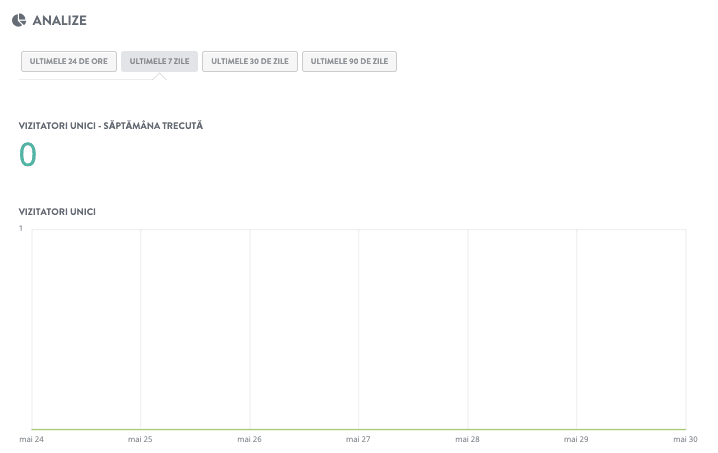This screenshot has height=453, width=718.
Task: Switch to Ultimele 30 de zile
Action: coord(250,61)
